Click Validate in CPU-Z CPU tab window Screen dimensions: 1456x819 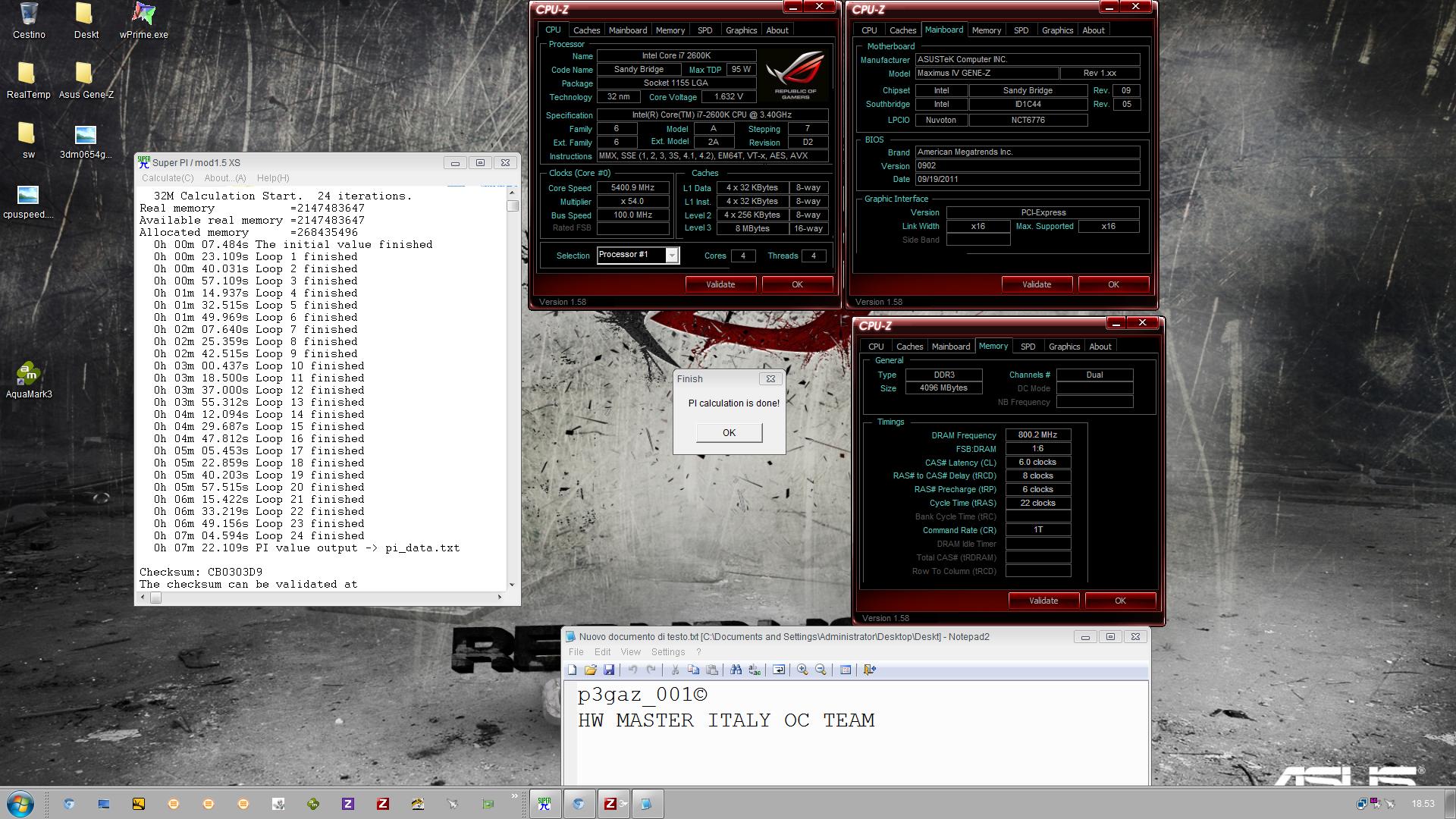click(720, 284)
